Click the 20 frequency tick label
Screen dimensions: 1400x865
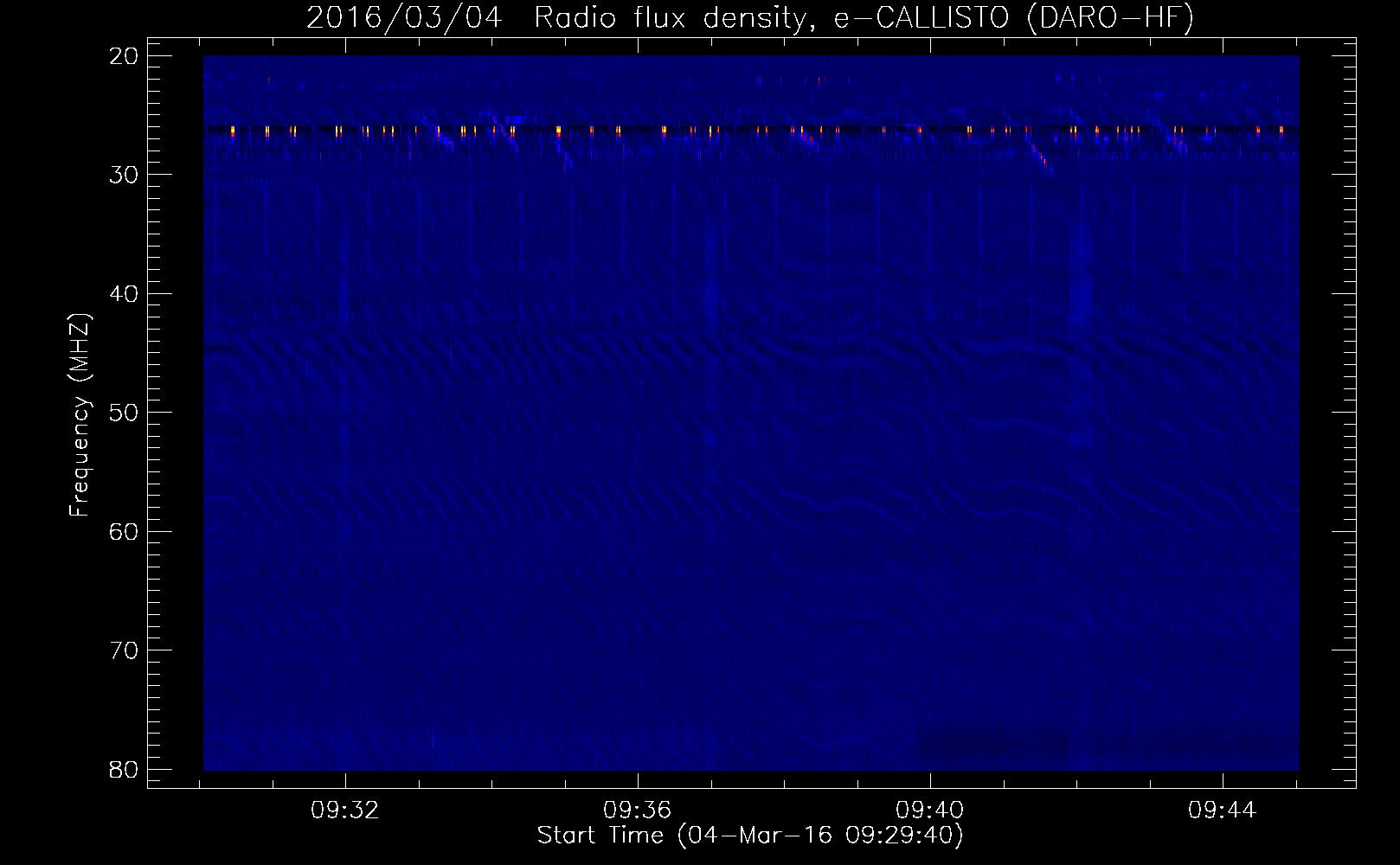pyautogui.click(x=124, y=56)
